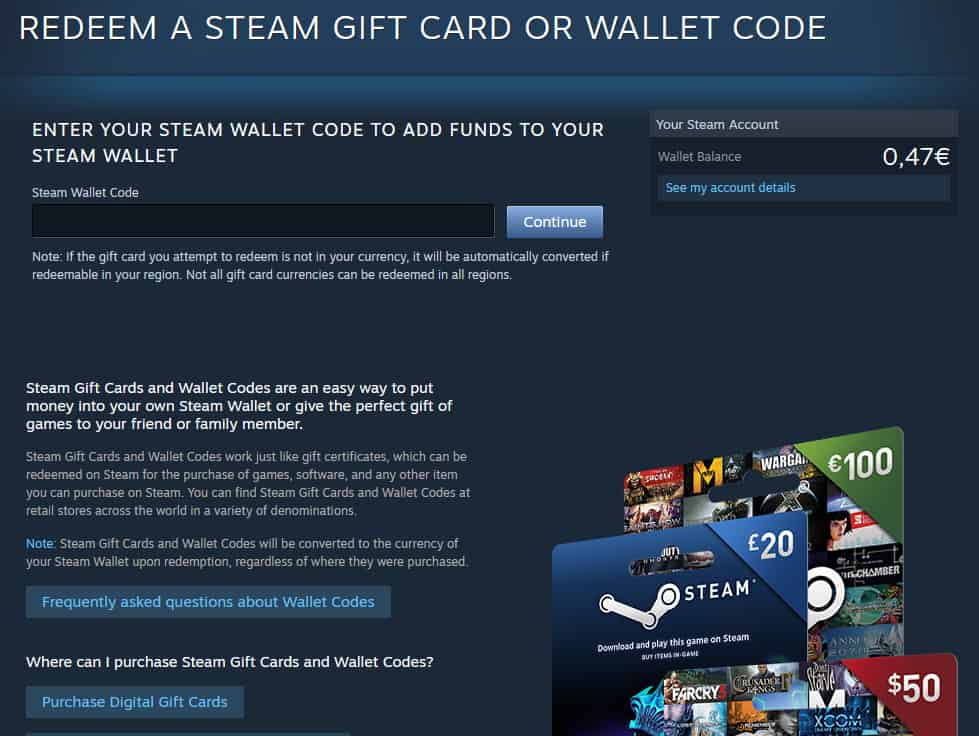Viewport: 979px width, 736px height.
Task: Click the Wargame thumbnail on €100 card
Action: point(782,462)
